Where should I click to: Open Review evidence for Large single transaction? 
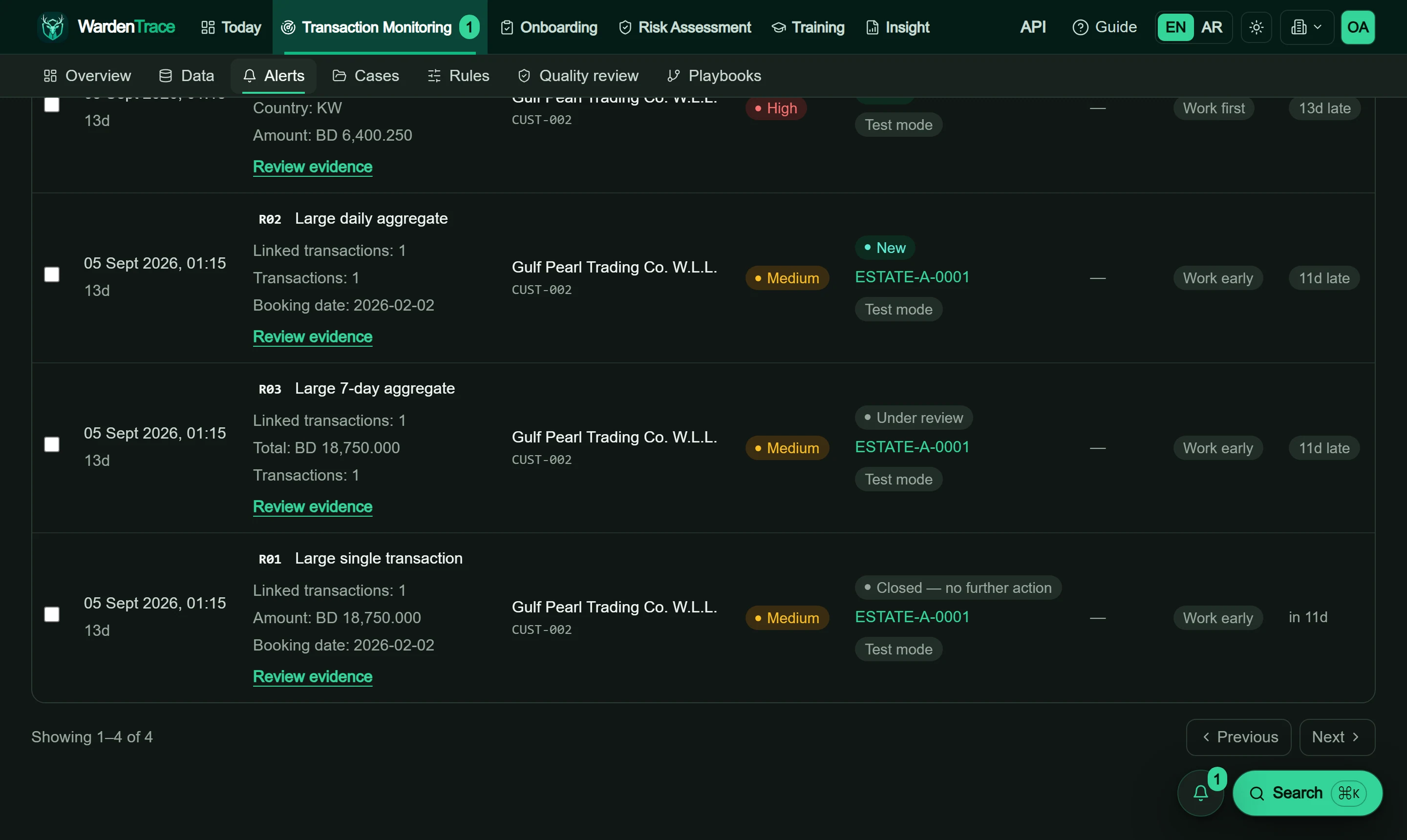[x=313, y=676]
